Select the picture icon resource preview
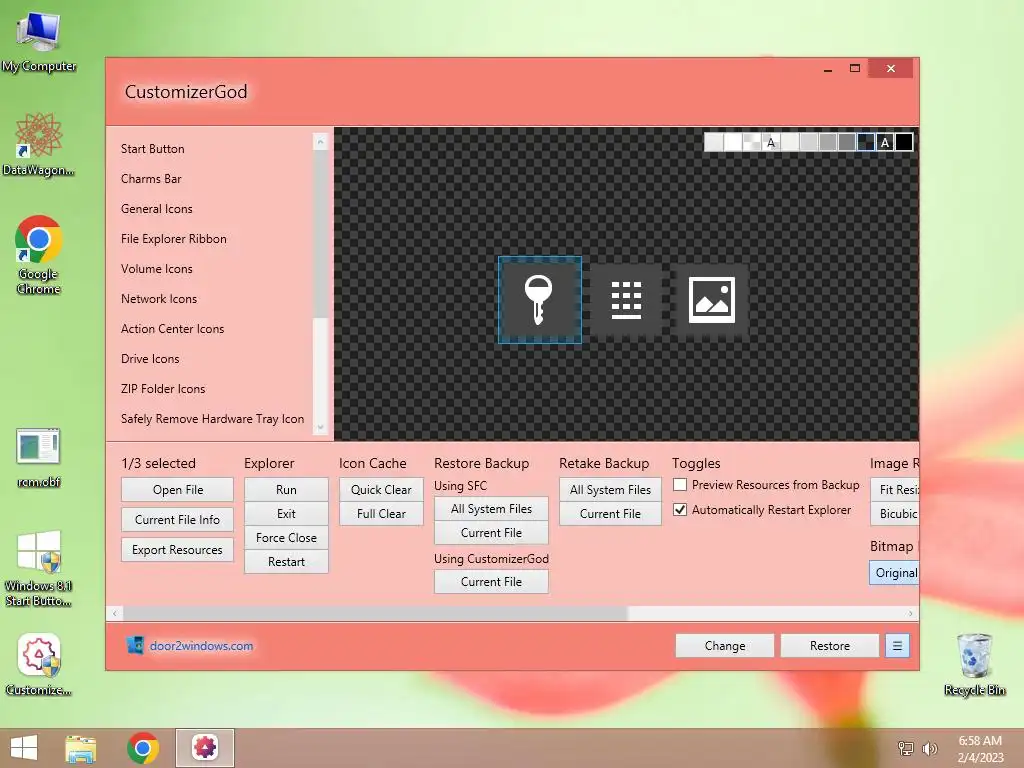 pyautogui.click(x=712, y=300)
